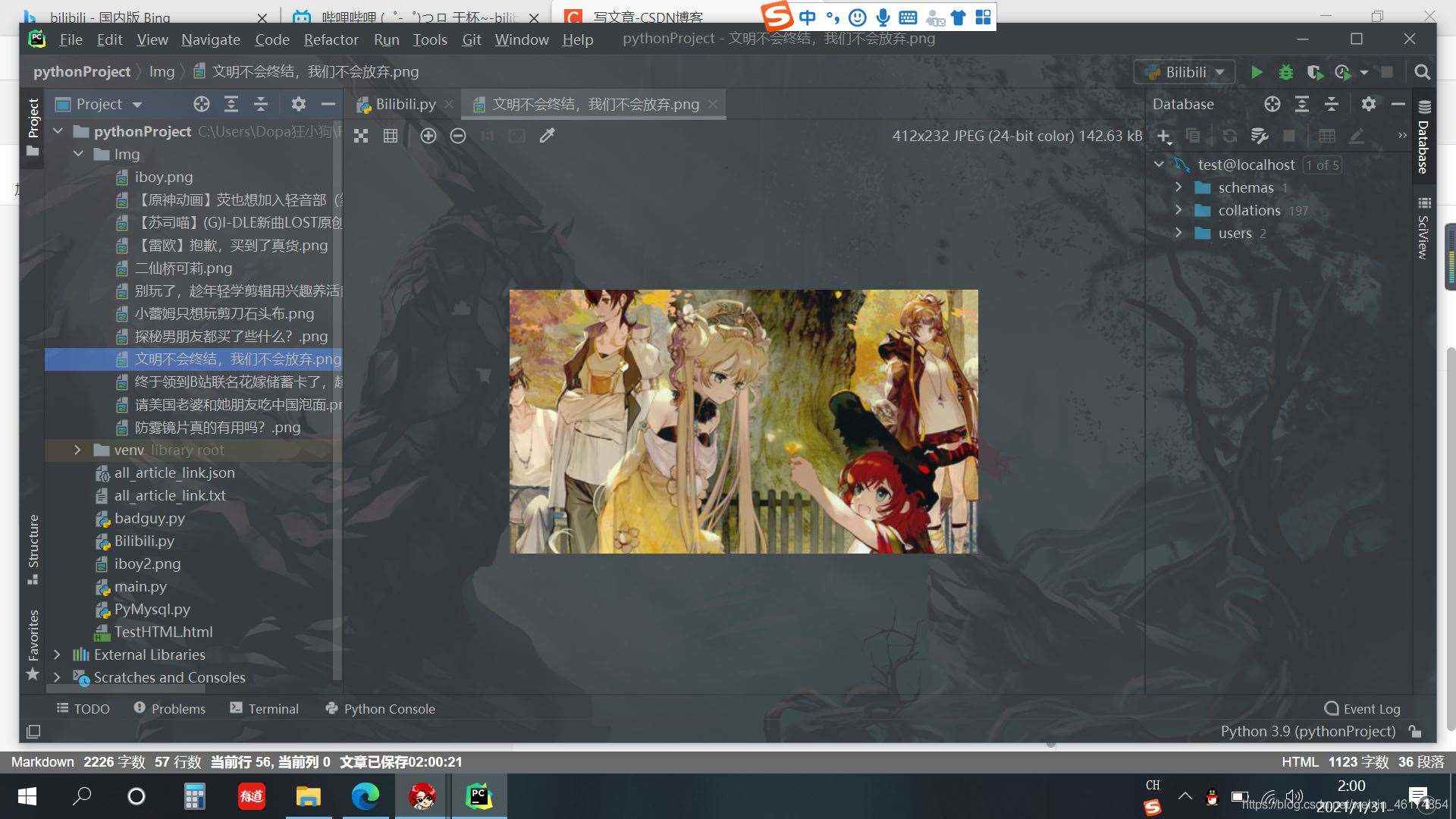Open Project panel settings gear
1456x819 pixels.
[x=299, y=104]
